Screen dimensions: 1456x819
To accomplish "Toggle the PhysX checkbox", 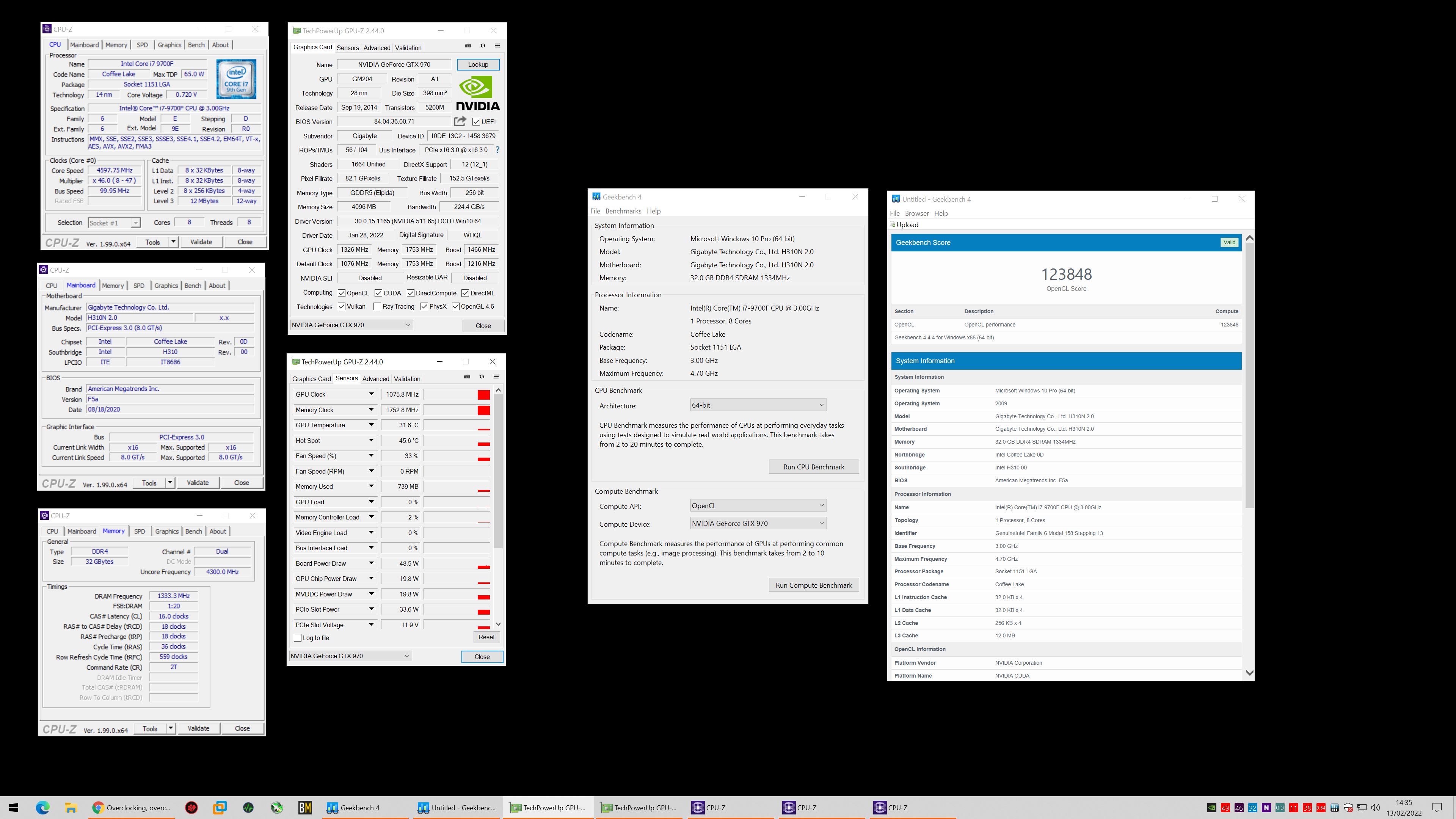I will pos(424,306).
